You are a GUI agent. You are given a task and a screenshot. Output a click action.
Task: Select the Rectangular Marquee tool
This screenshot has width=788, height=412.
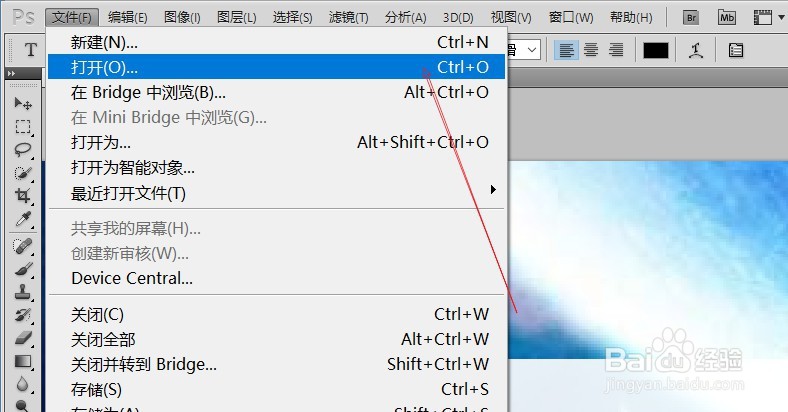pos(23,126)
